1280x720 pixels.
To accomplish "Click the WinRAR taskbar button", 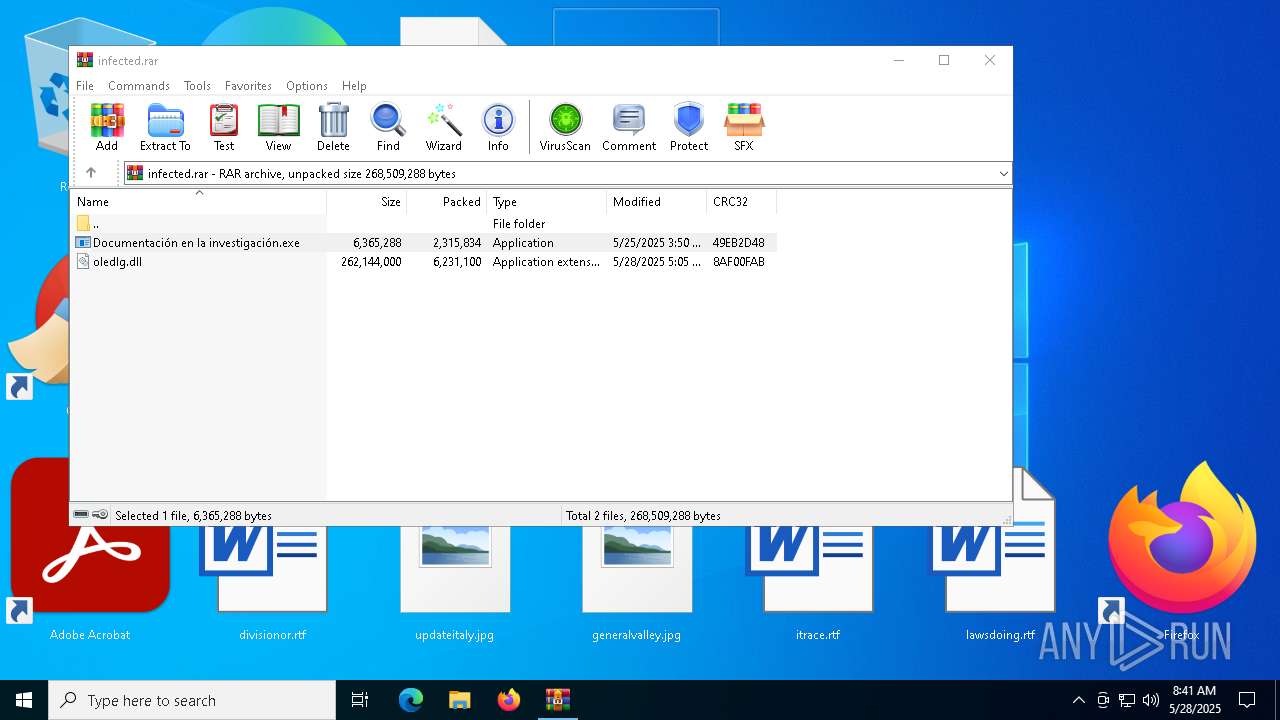I will coord(558,700).
